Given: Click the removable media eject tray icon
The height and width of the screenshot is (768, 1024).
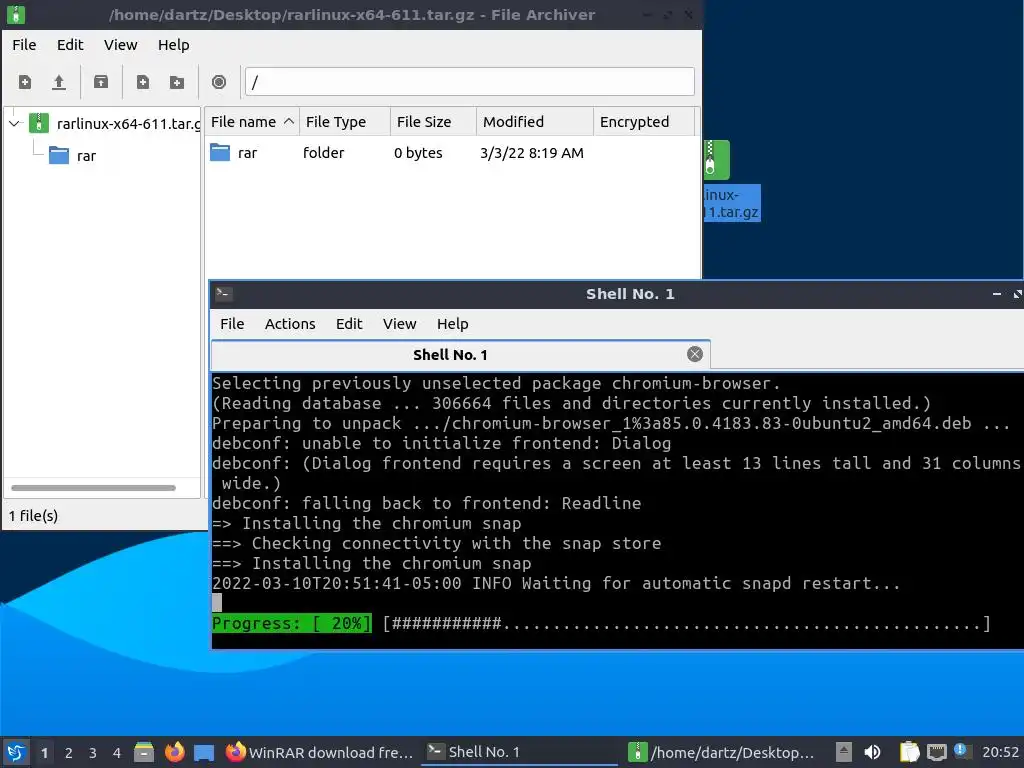Looking at the screenshot, I should point(844,752).
